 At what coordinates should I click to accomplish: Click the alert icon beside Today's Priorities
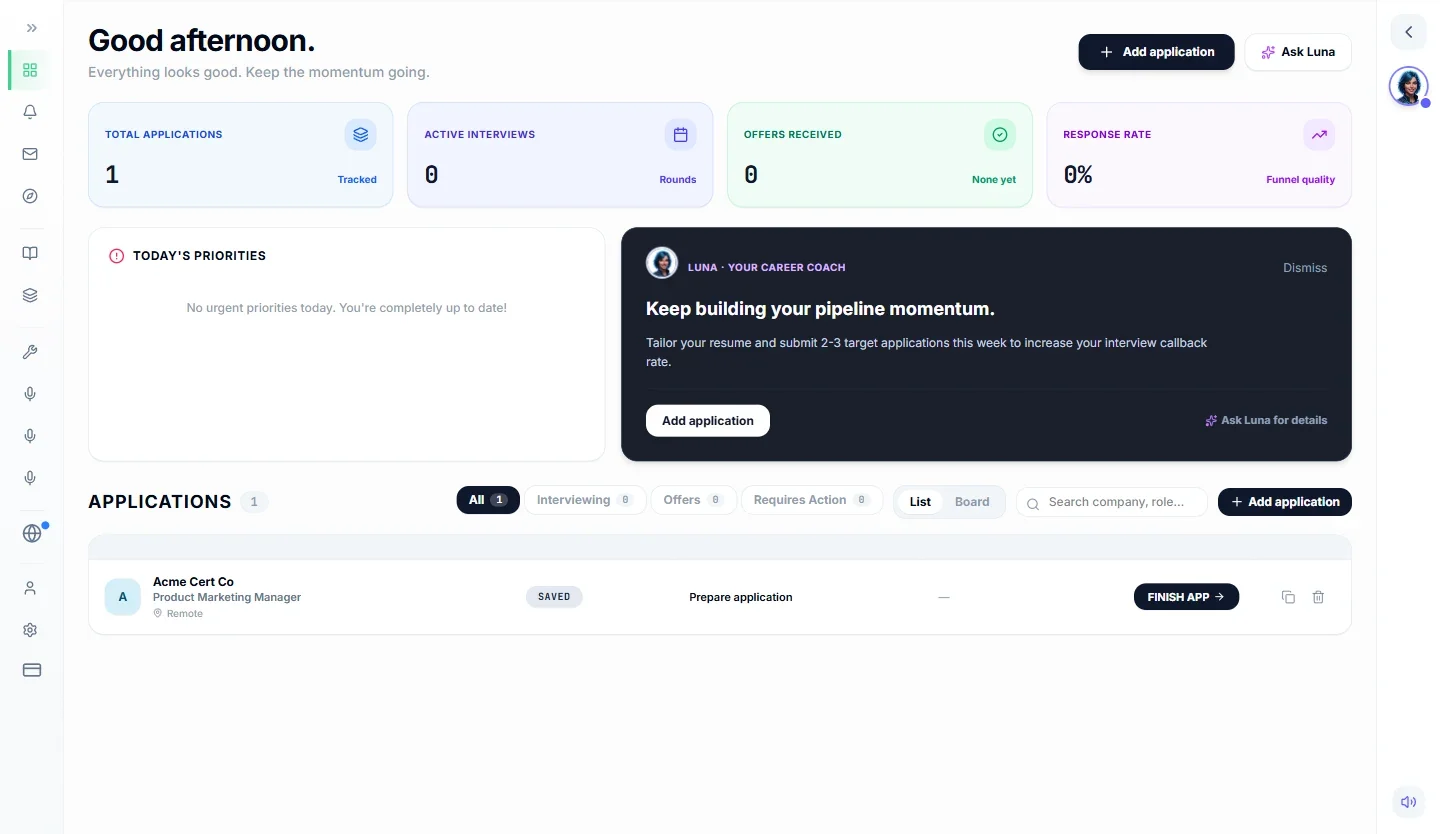[117, 256]
